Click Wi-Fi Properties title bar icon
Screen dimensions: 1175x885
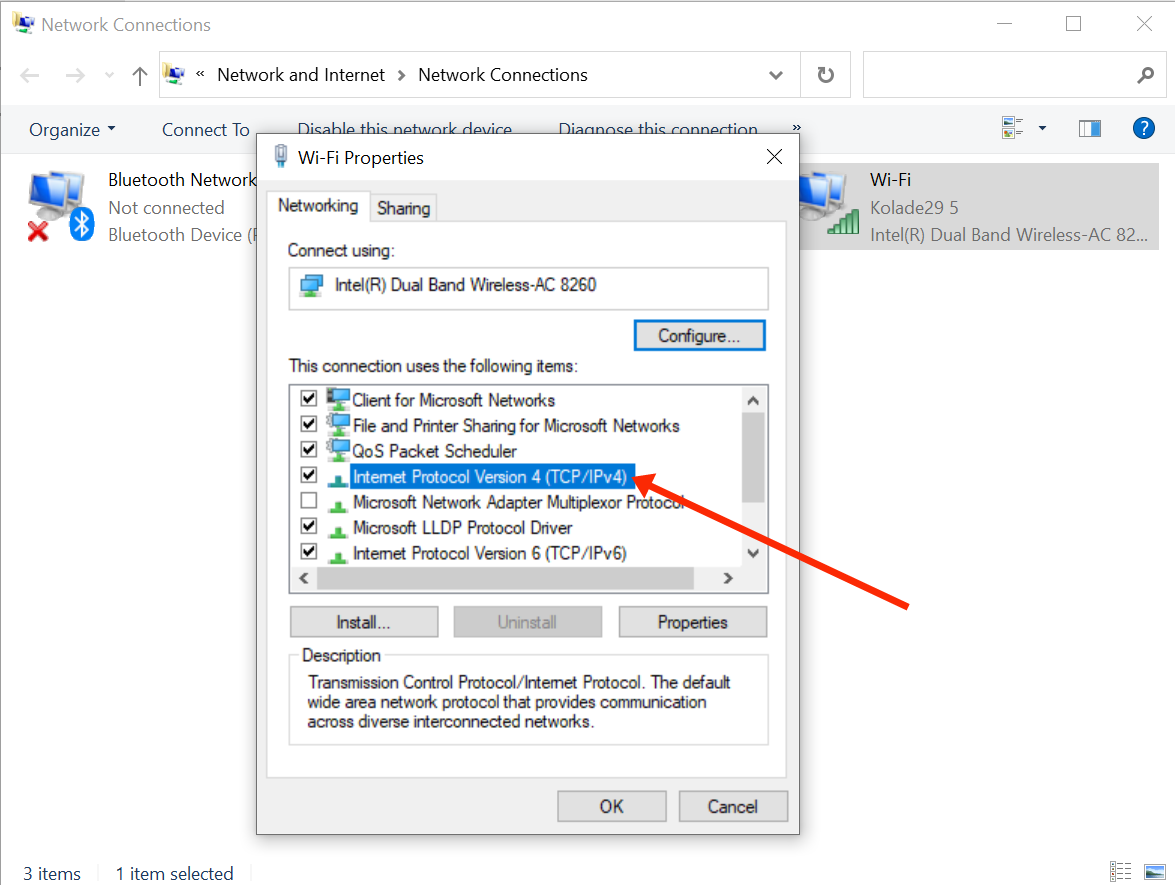(280, 156)
